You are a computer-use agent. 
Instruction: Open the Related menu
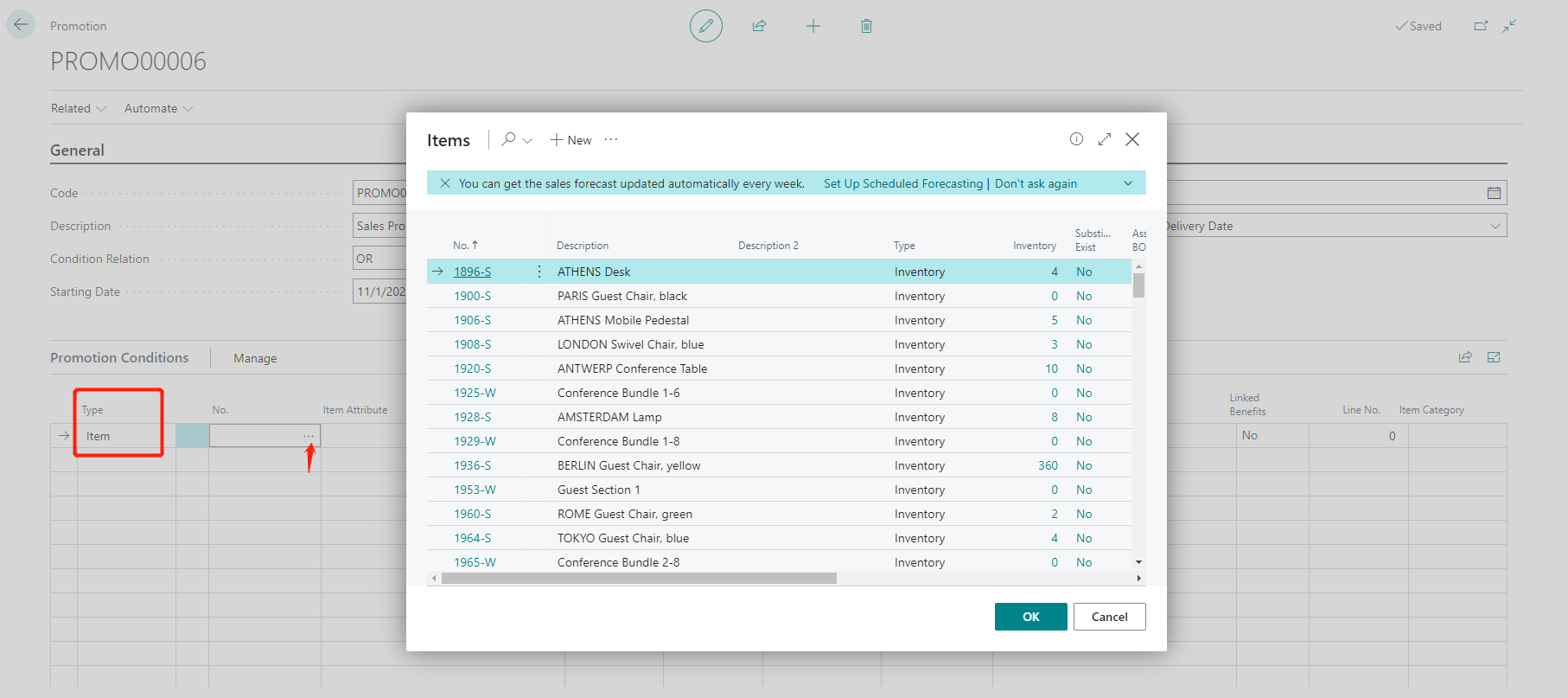(79, 108)
